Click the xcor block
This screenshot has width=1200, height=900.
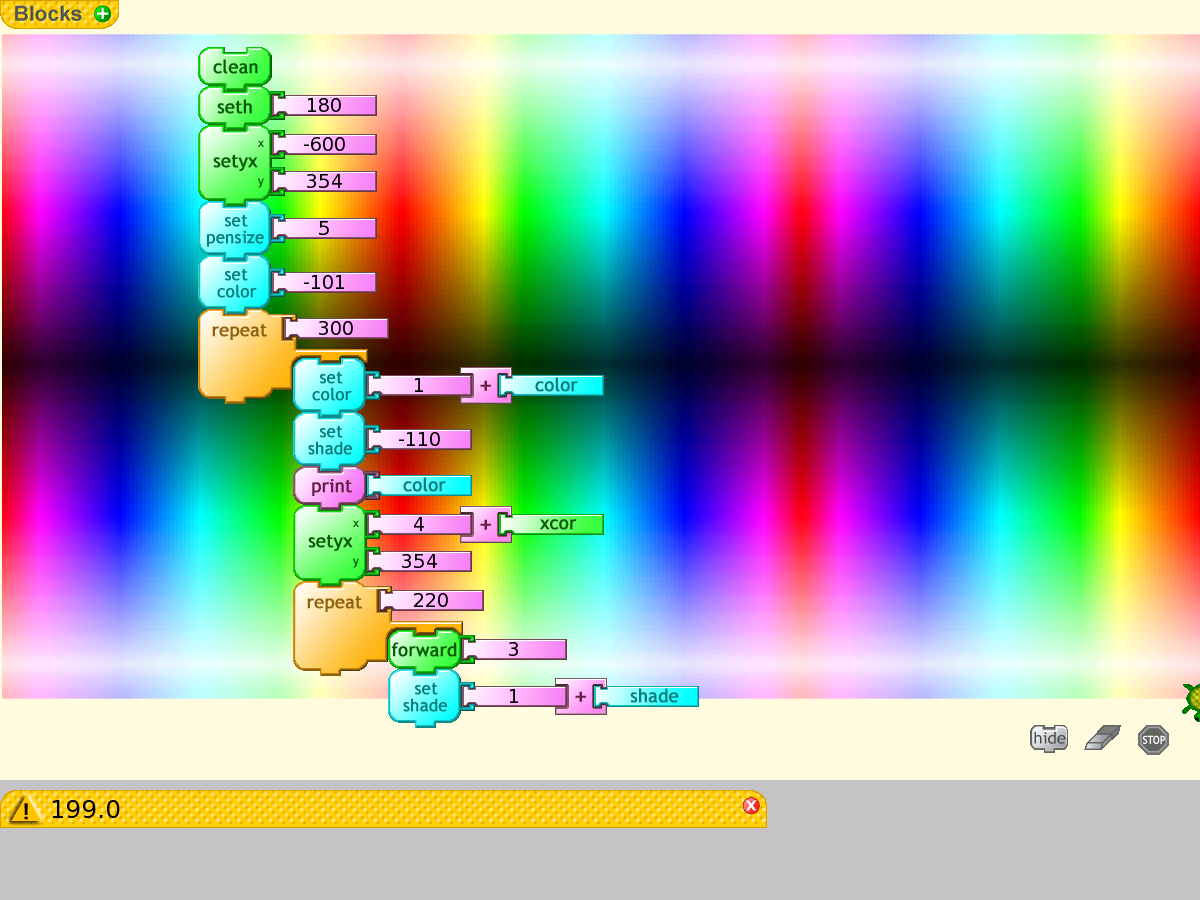[x=556, y=524]
